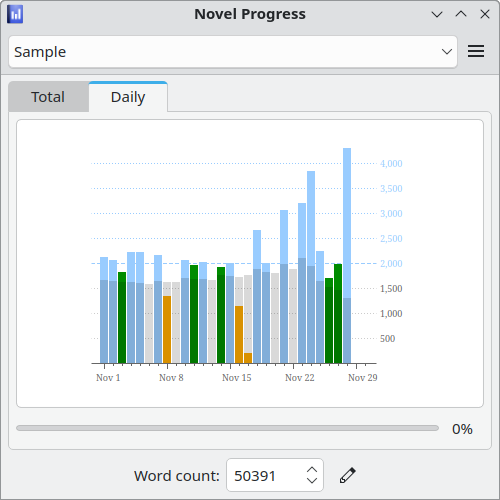Click the Novel Progress app icon

[15, 14]
